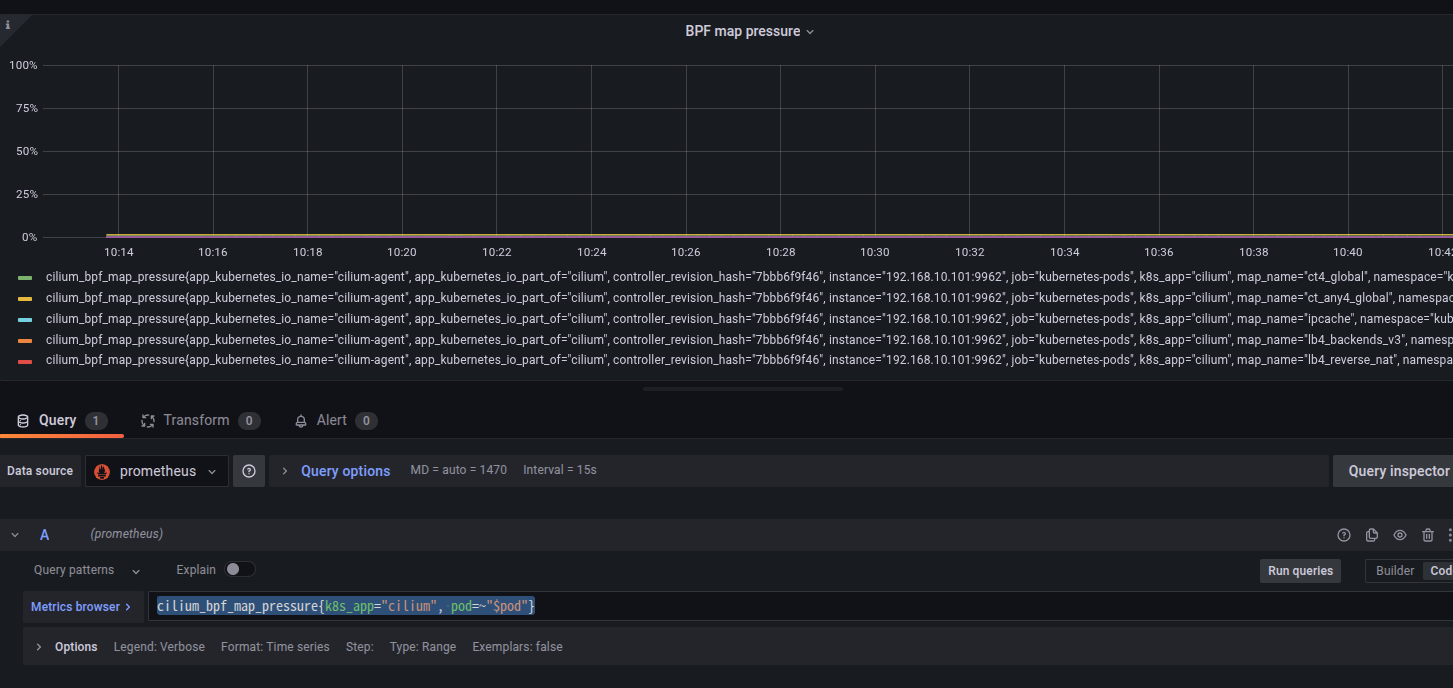
Task: Switch to the Alert tab
Action: coord(335,420)
